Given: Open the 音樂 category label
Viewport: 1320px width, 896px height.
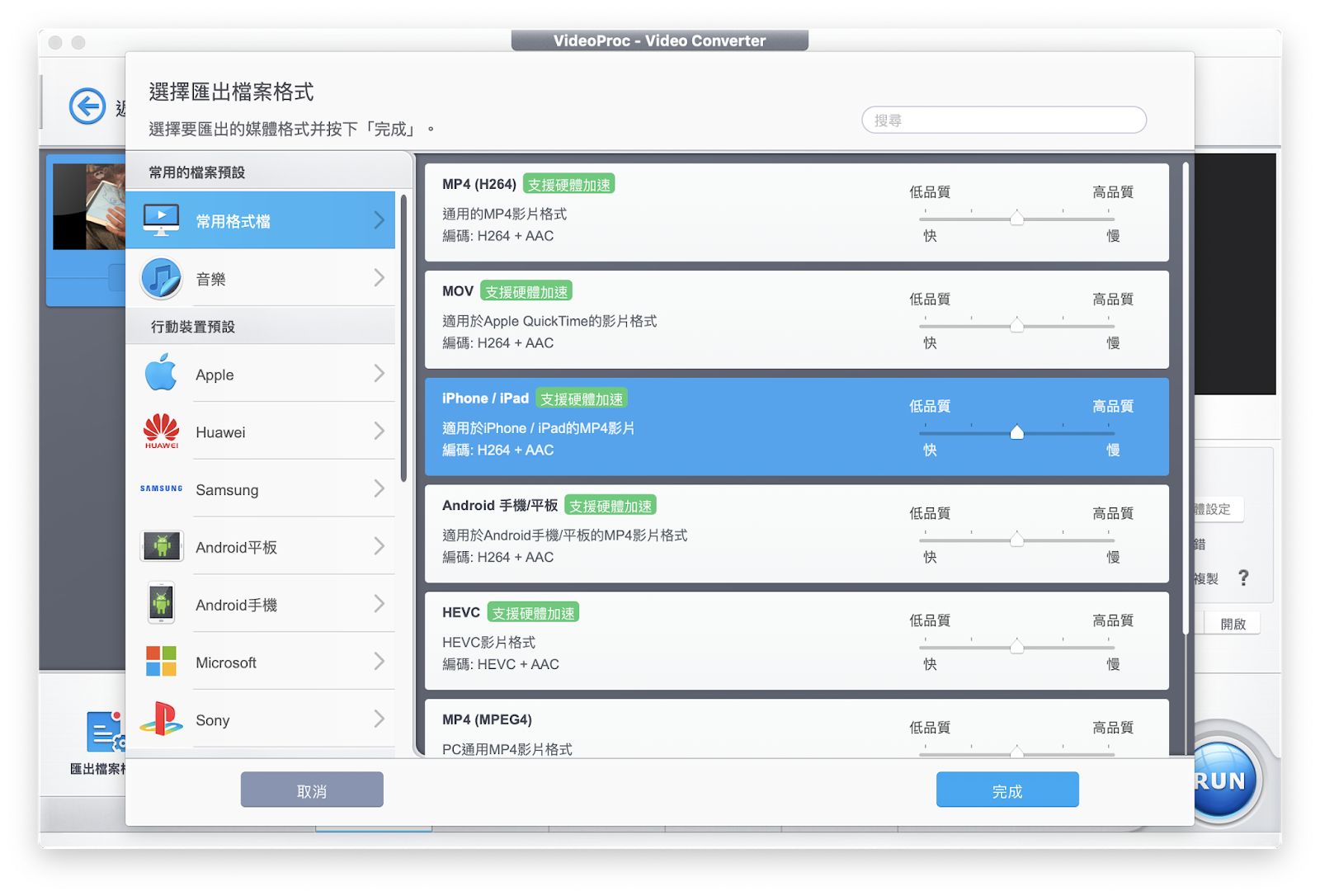Looking at the screenshot, I should pyautogui.click(x=210, y=279).
